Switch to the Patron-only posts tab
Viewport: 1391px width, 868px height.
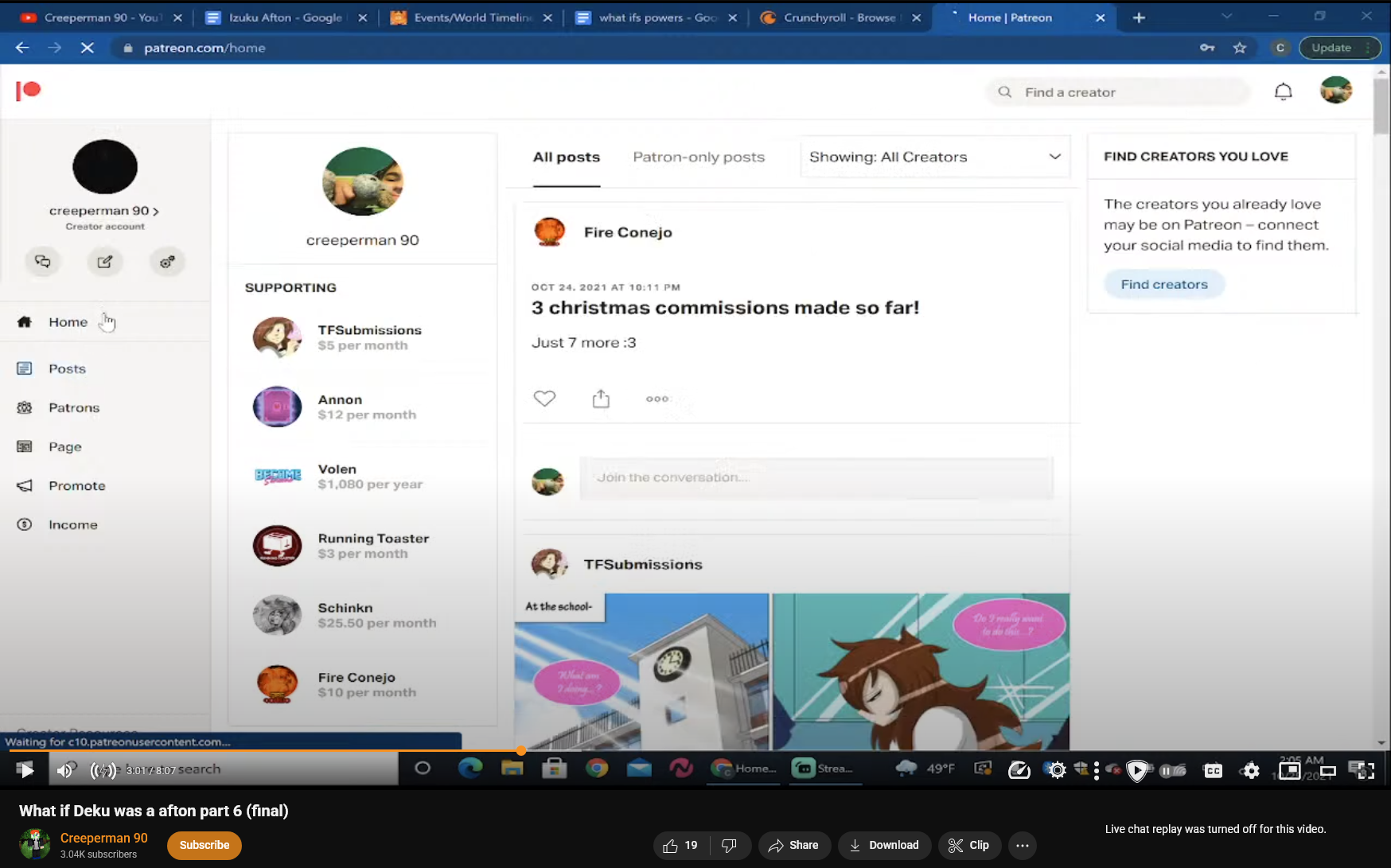click(x=699, y=157)
